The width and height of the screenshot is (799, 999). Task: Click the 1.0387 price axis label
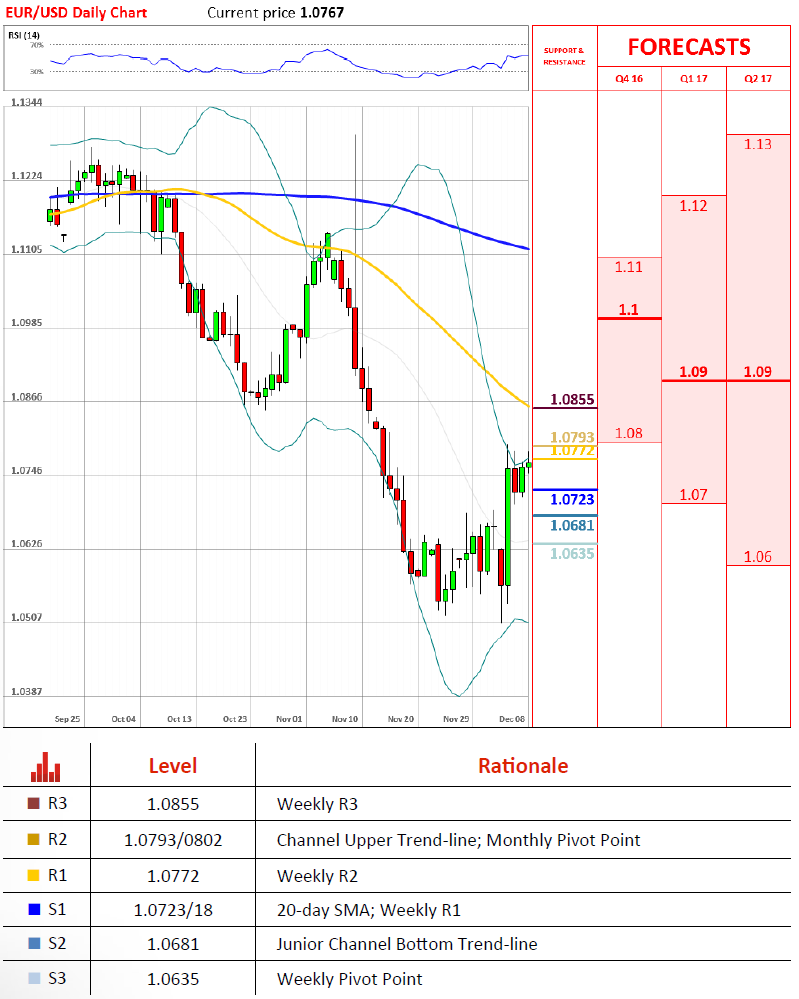click(27, 691)
